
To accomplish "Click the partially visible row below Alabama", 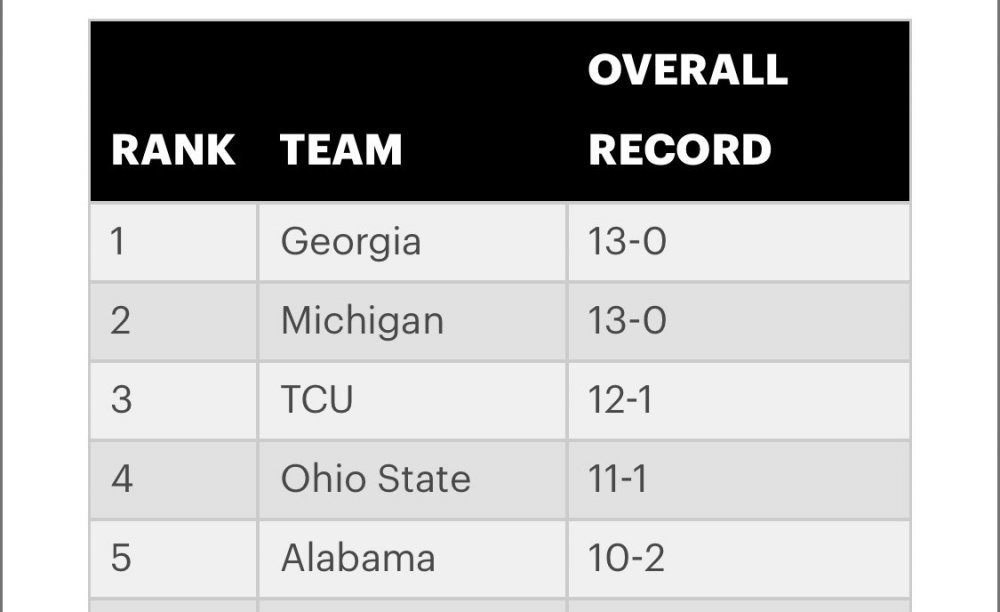I will click(x=500, y=606).
